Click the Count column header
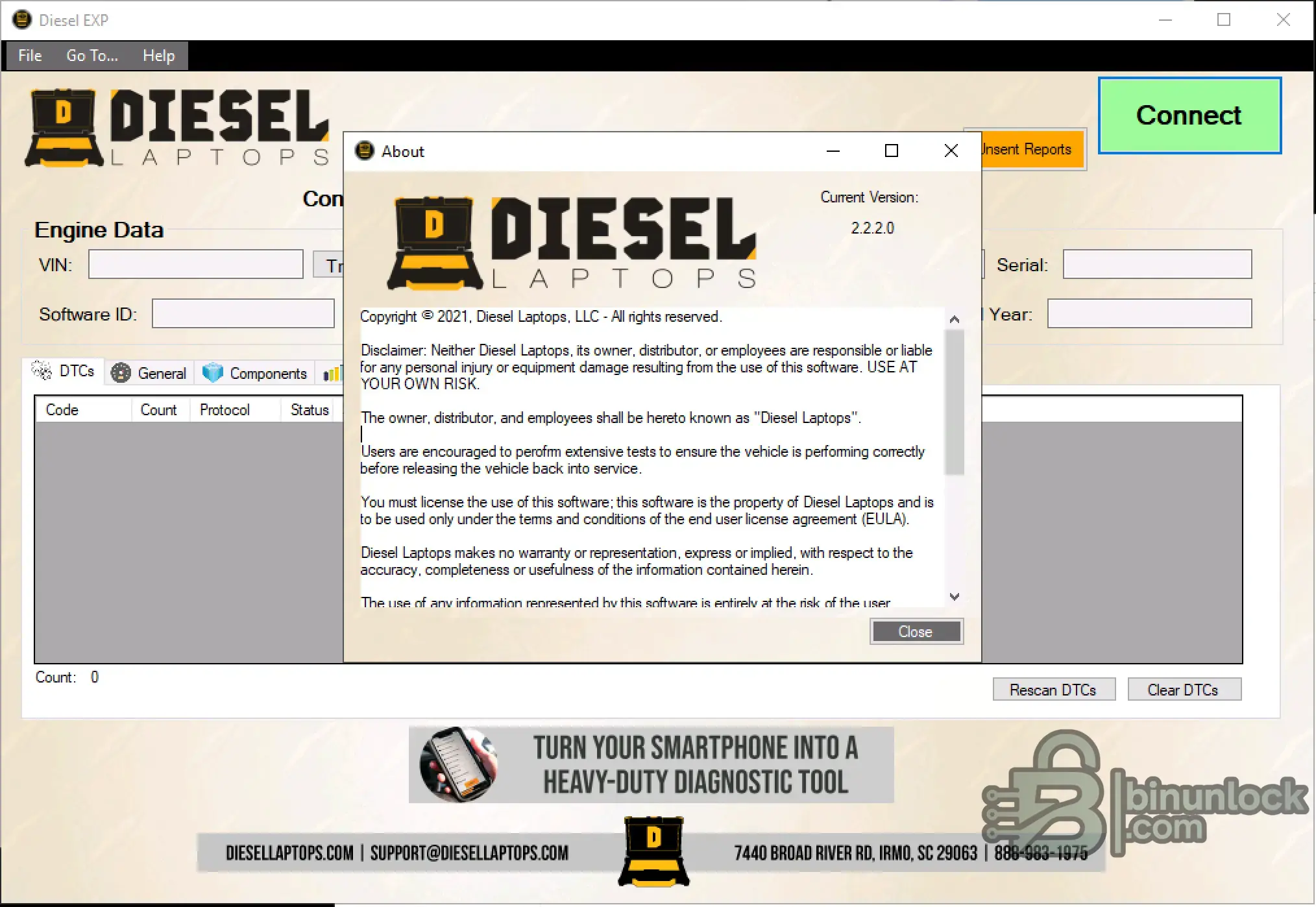 click(x=160, y=410)
